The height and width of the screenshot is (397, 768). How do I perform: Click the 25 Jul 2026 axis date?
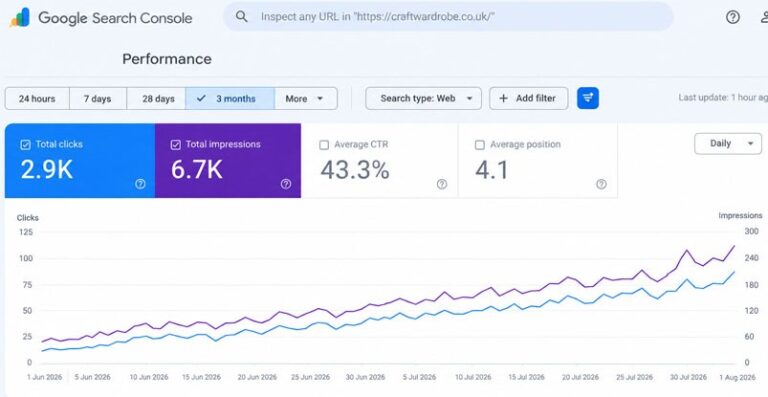tap(634, 377)
